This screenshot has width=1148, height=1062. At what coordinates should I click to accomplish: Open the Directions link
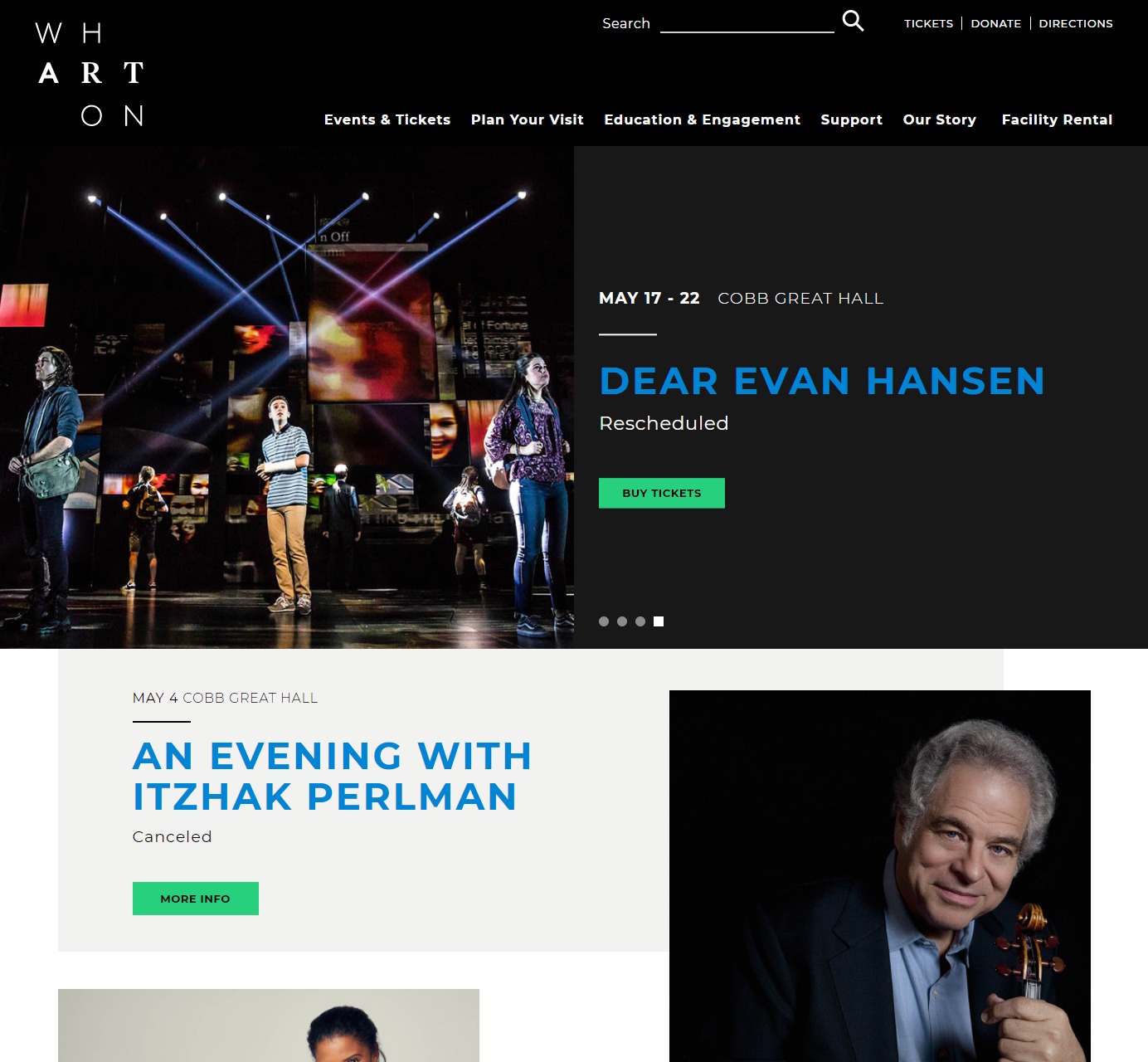point(1076,23)
